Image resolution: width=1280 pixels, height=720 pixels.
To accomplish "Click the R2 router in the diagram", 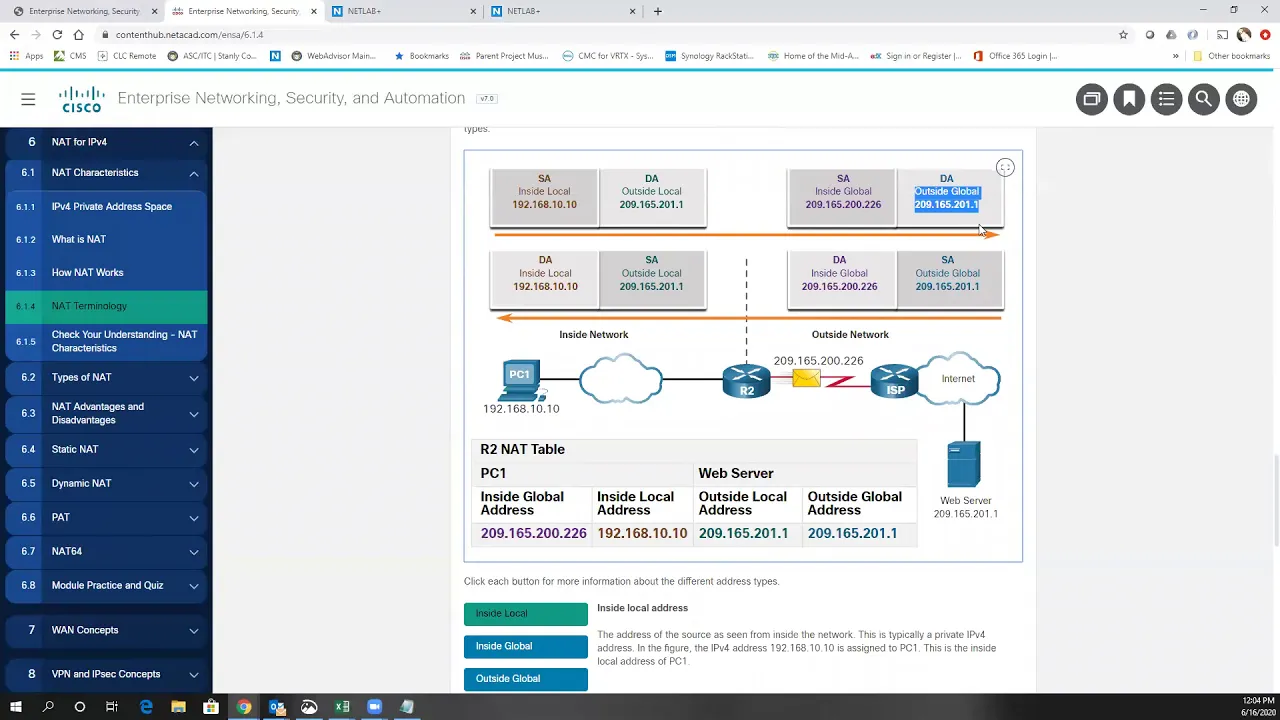I will (747, 381).
